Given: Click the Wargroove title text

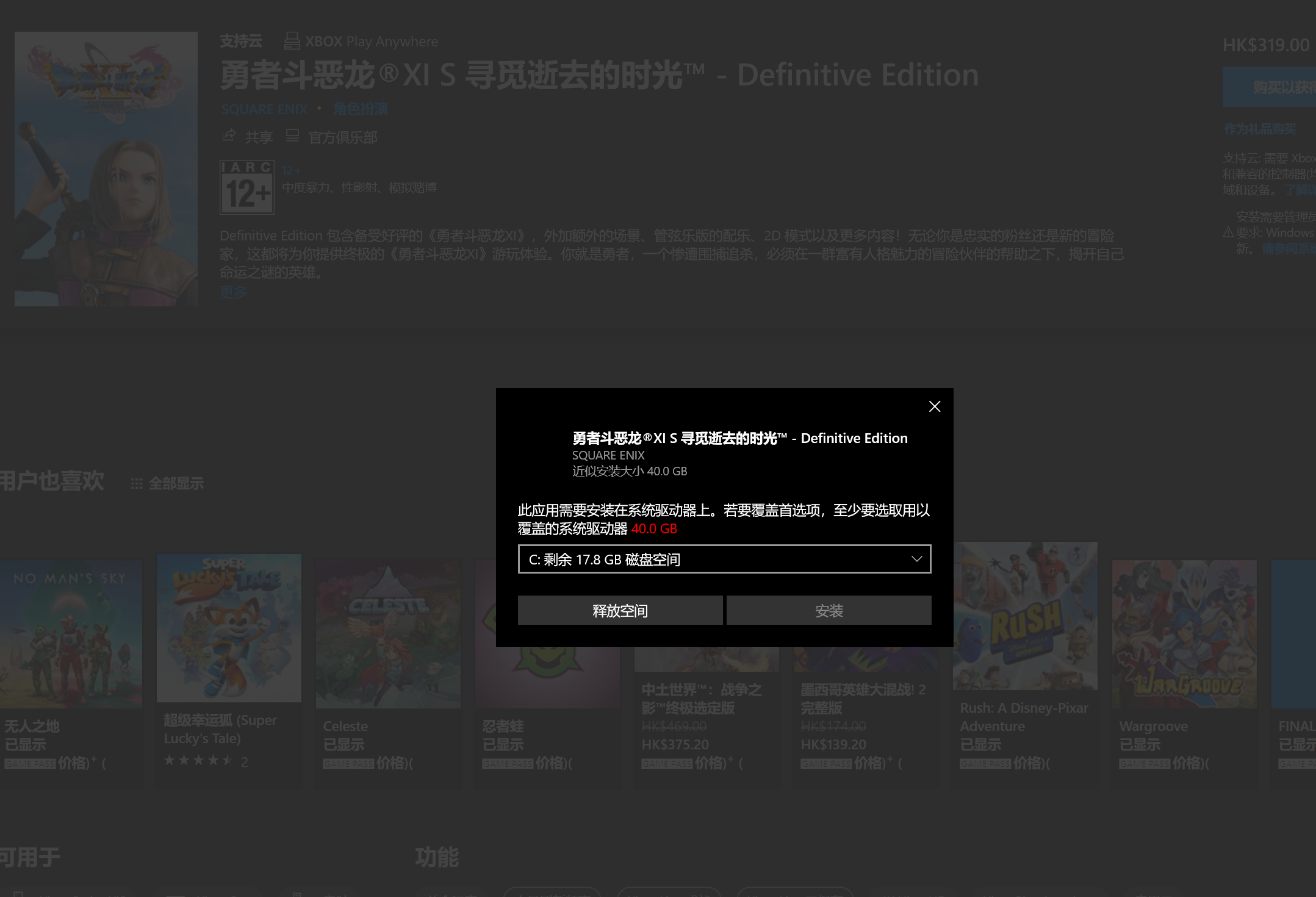Looking at the screenshot, I should [x=1153, y=726].
